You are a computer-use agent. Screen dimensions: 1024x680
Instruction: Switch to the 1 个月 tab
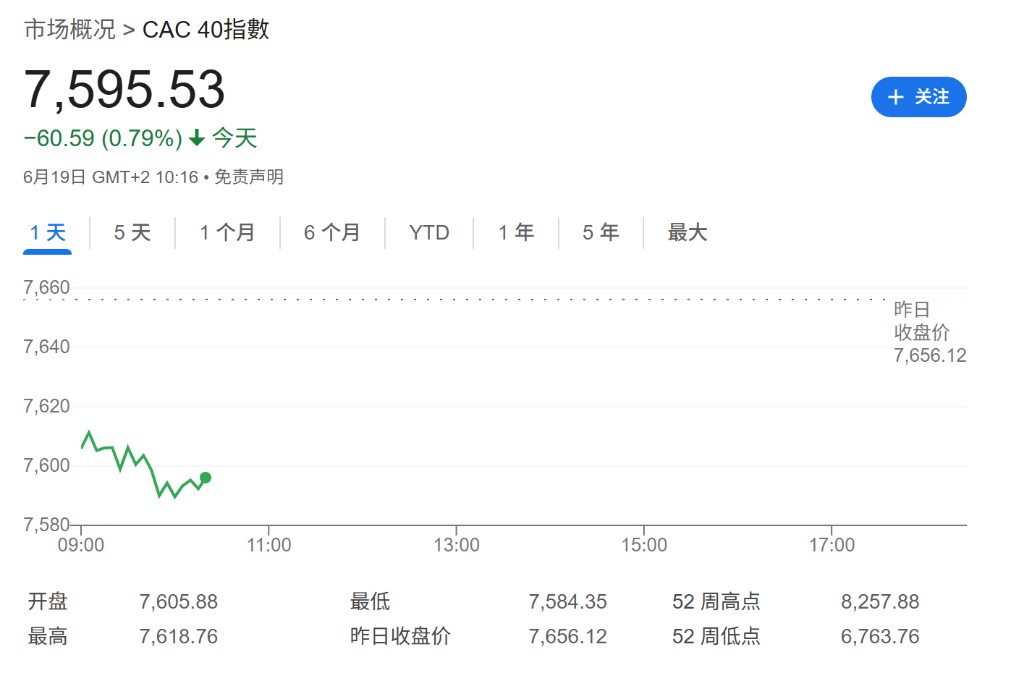[227, 232]
